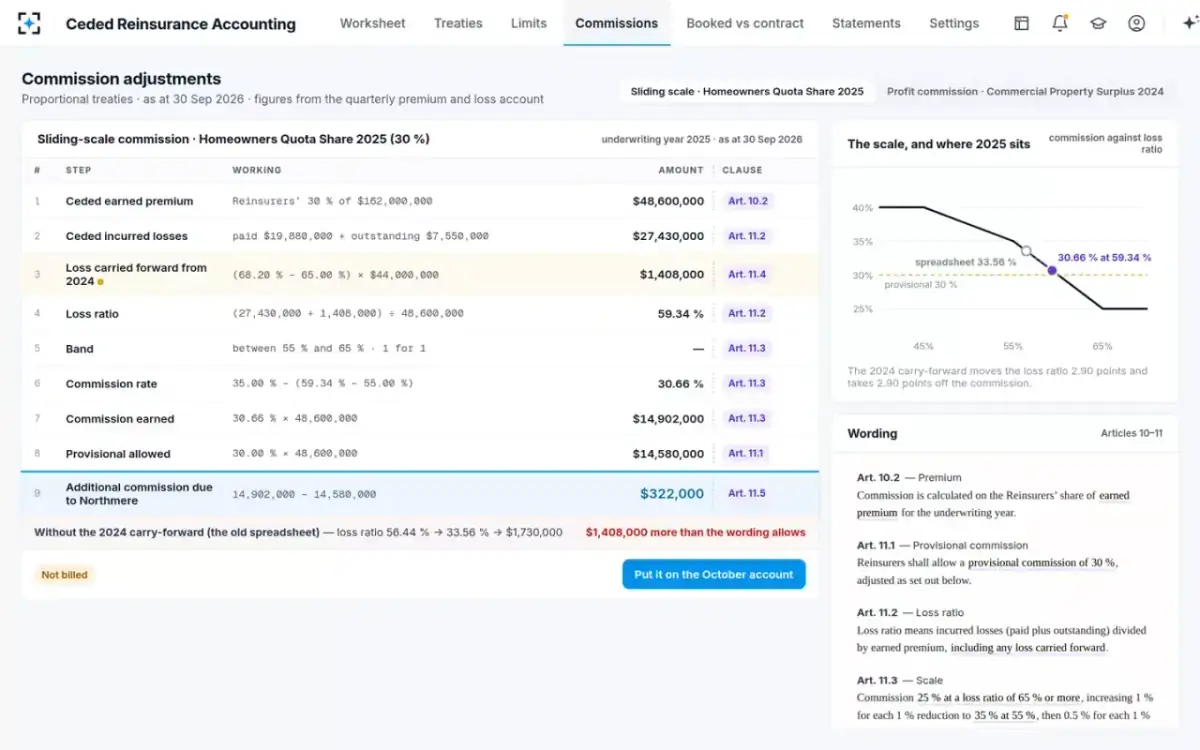Open the Booked vs contract tab
Viewport: 1200px width, 750px height.
coord(745,23)
